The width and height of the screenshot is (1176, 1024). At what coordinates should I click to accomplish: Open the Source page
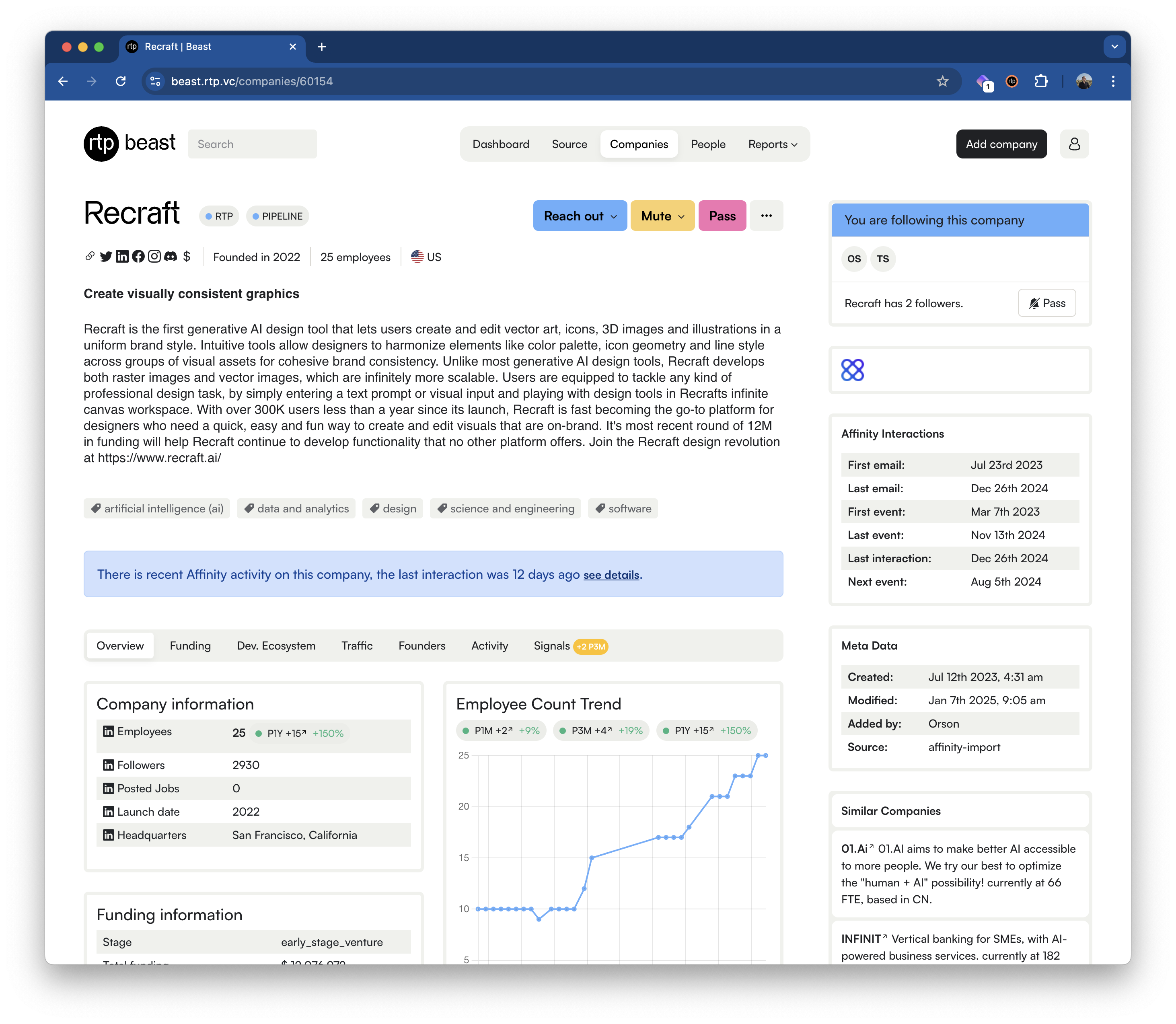tap(569, 144)
